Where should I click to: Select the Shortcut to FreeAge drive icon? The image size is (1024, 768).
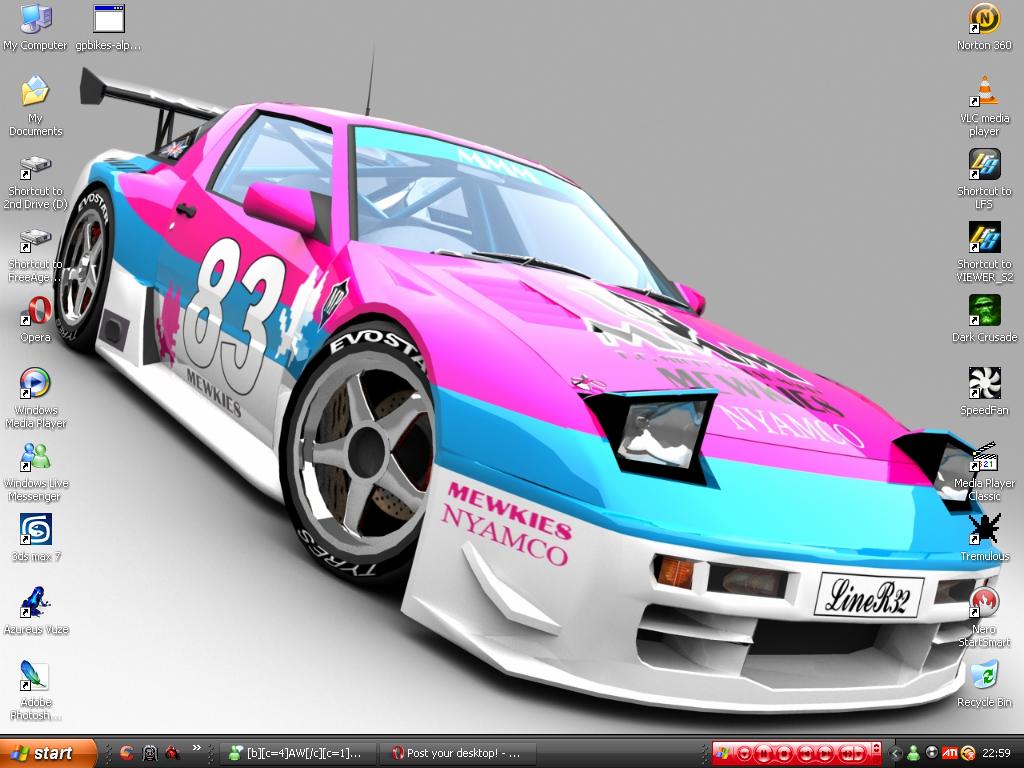coord(35,255)
